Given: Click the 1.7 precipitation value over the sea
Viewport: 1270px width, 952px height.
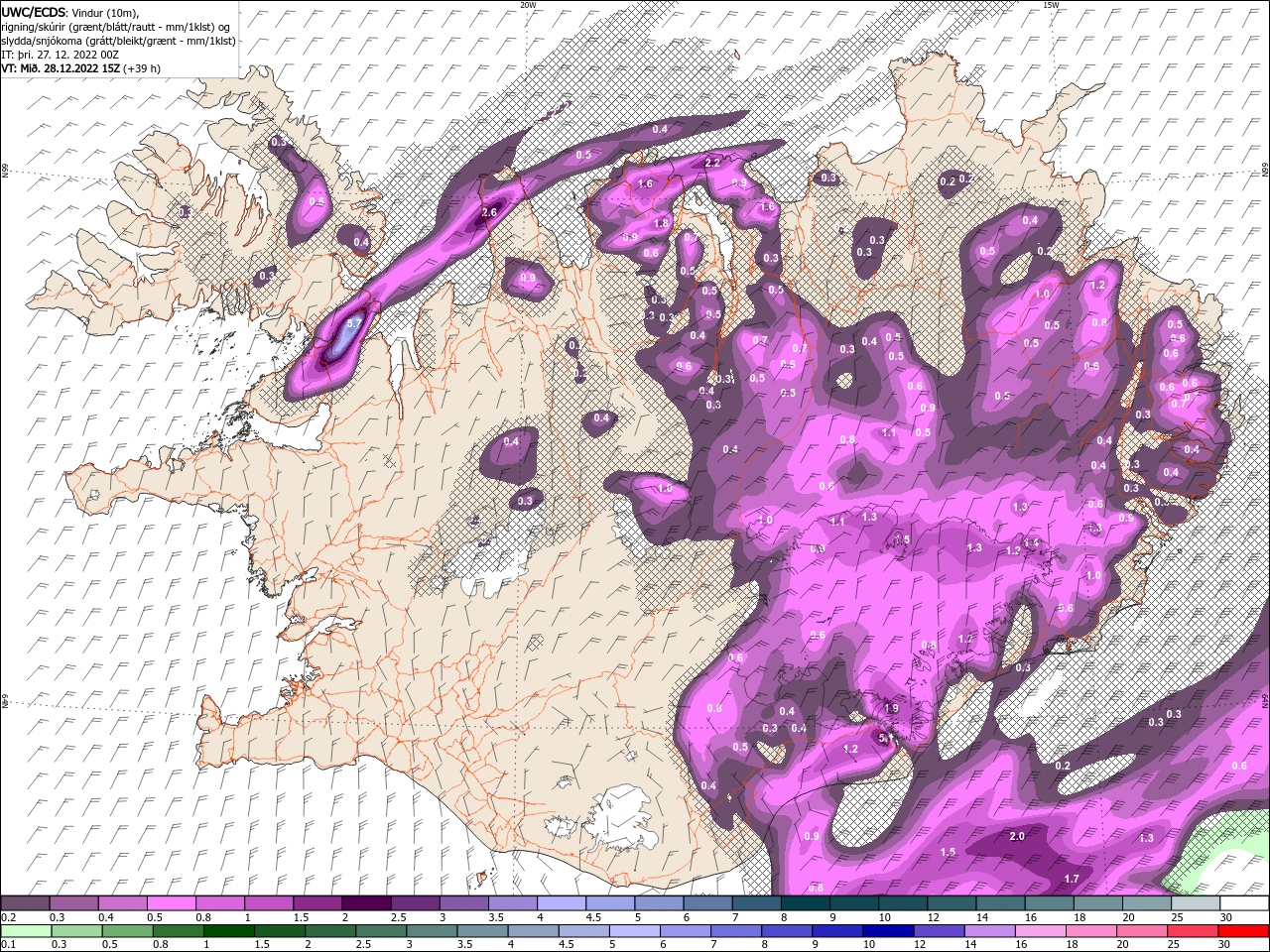Looking at the screenshot, I should pos(1071,879).
